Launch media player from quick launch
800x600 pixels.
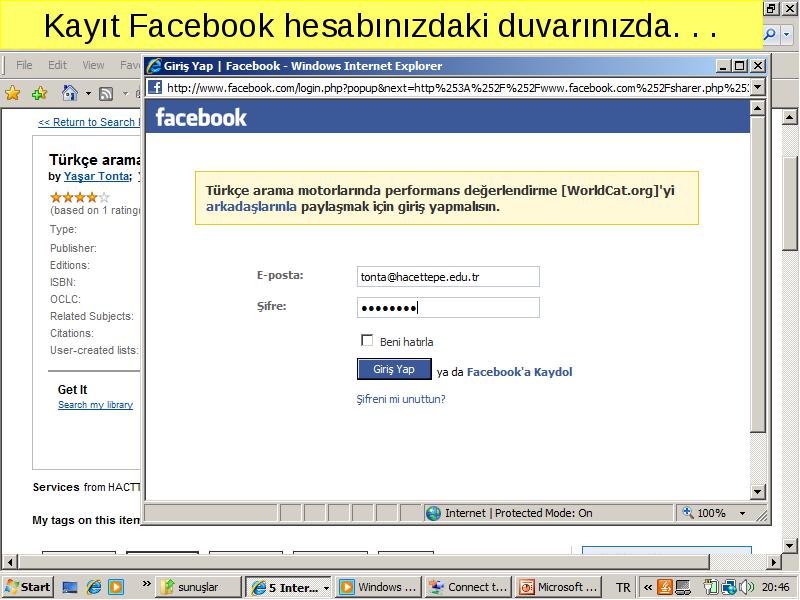coord(116,587)
